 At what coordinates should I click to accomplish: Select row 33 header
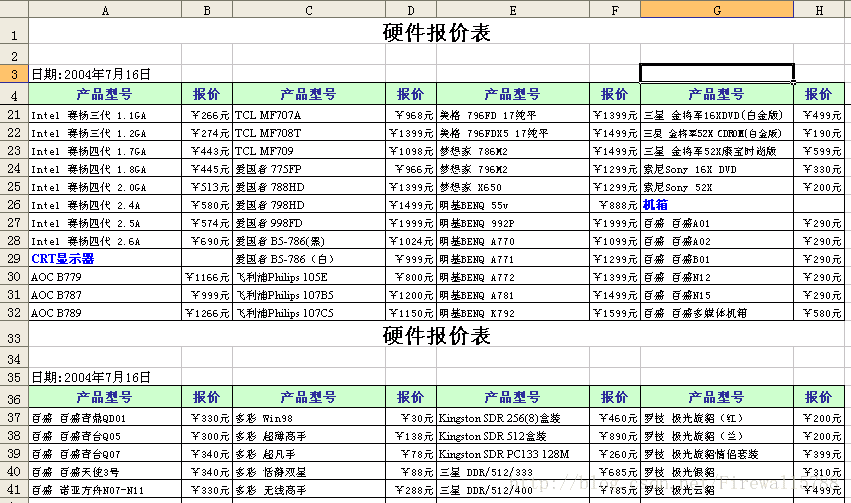pyautogui.click(x=14, y=334)
